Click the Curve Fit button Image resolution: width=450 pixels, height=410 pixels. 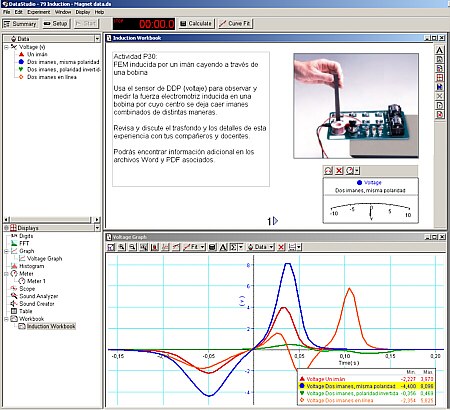click(x=235, y=24)
